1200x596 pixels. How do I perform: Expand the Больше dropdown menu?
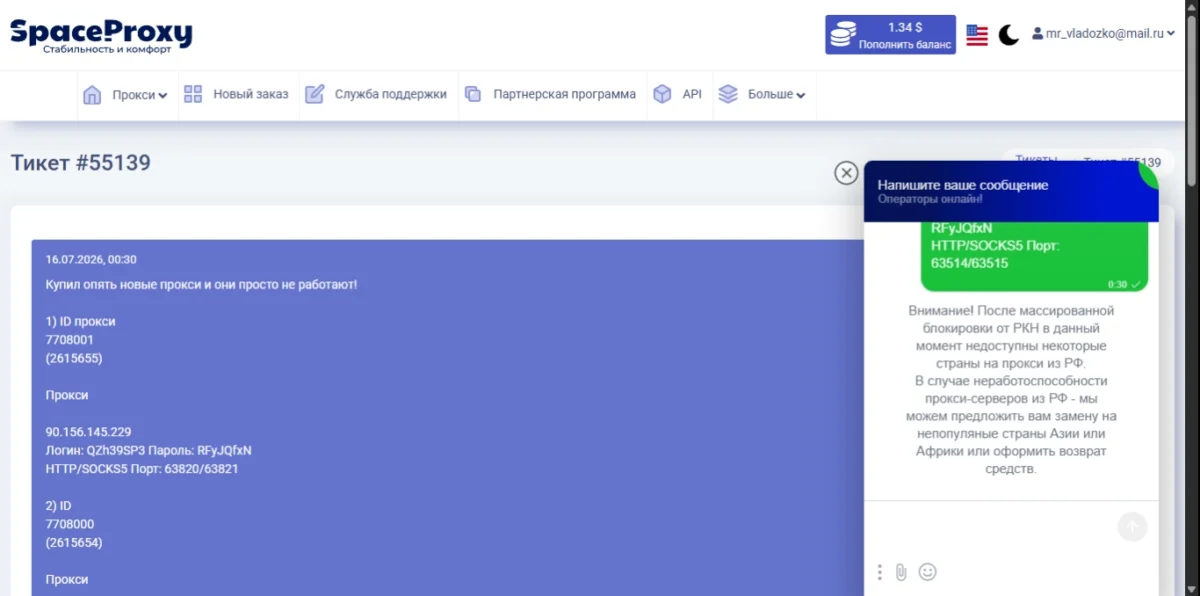click(x=762, y=95)
